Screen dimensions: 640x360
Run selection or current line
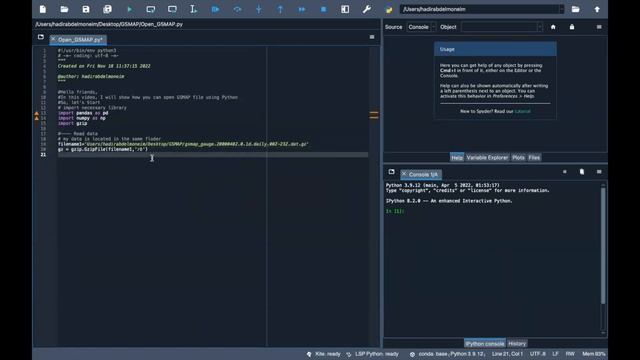(x=193, y=9)
